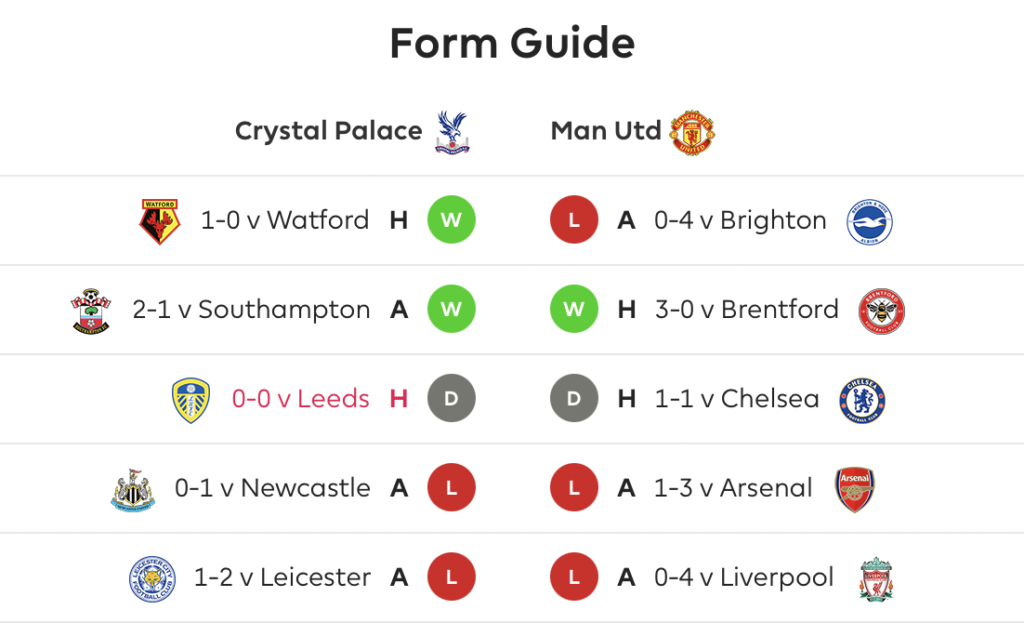Click the grey D badge beside Chelsea
The width and height of the screenshot is (1024, 623).
pos(574,398)
